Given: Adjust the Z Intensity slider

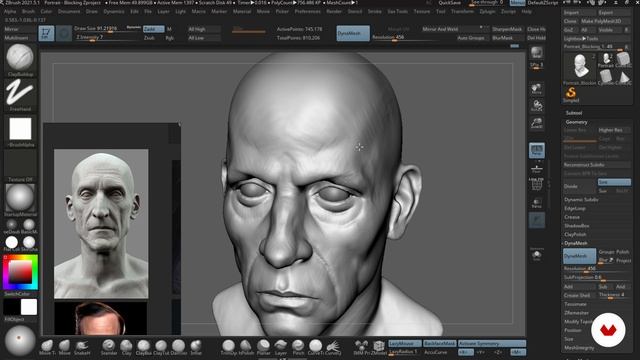Looking at the screenshot, I should click(107, 38).
